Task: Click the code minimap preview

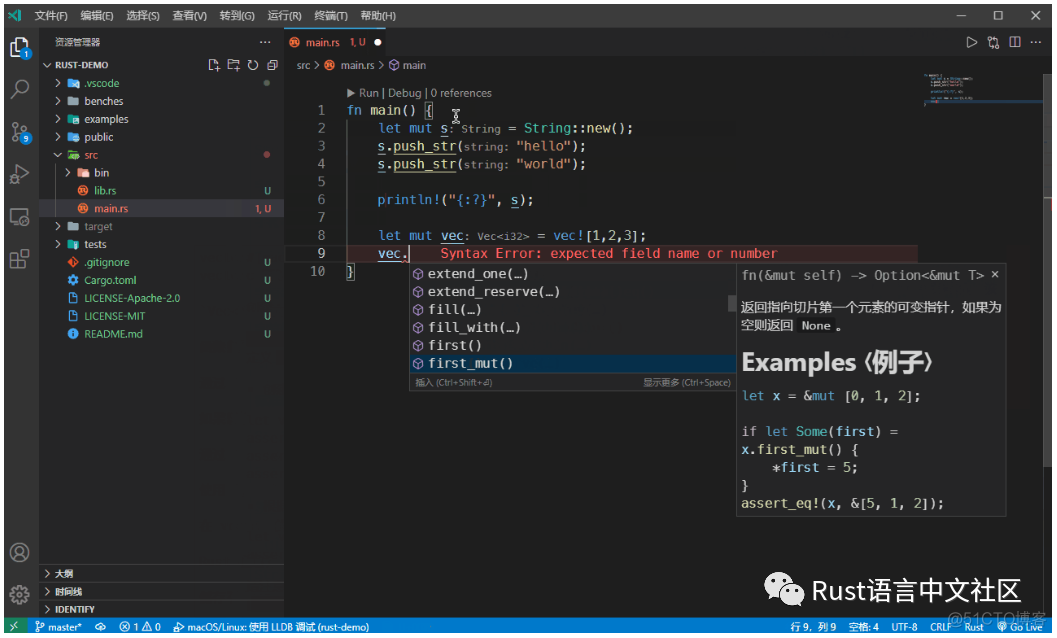Action: [982, 90]
